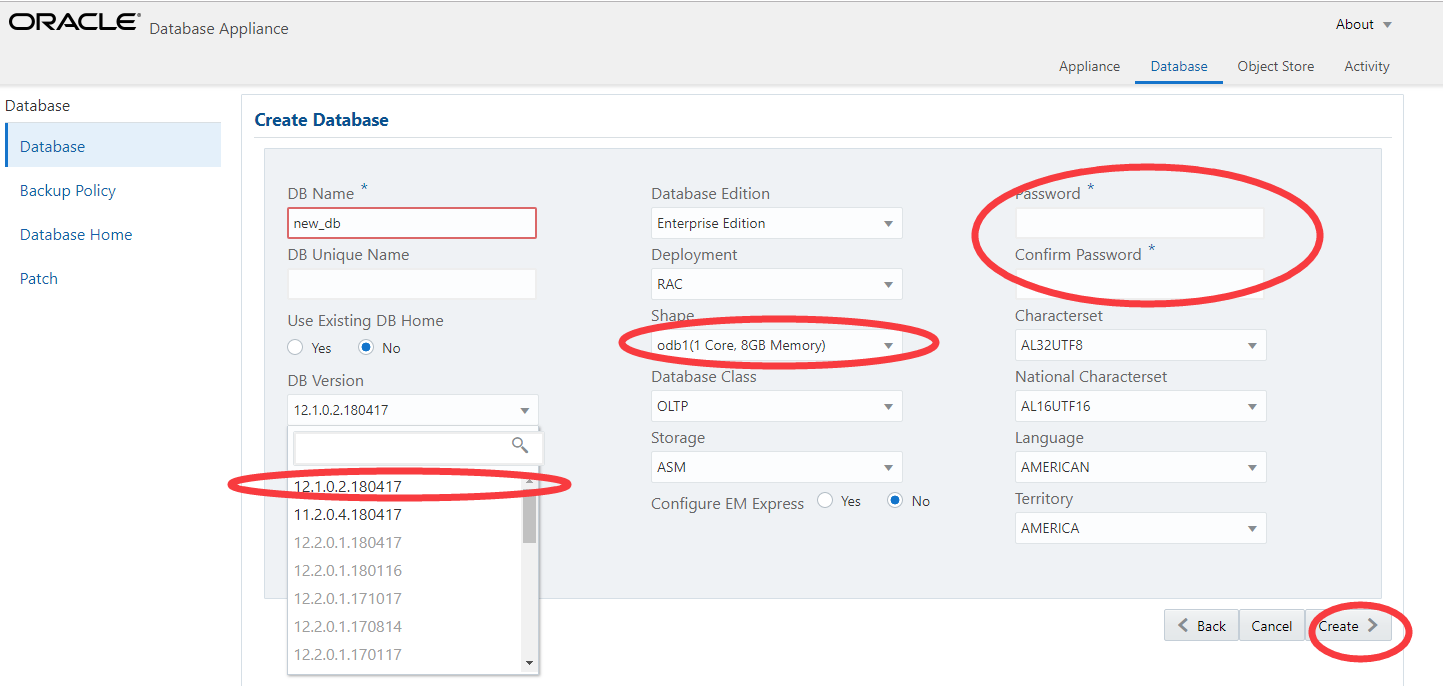The width and height of the screenshot is (1443, 686).
Task: Click the Create button
Action: tap(1348, 626)
